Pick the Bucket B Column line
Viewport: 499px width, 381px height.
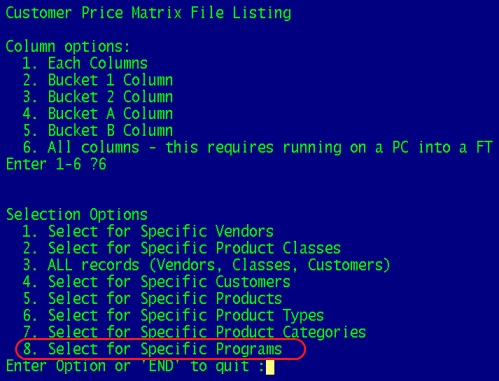98,130
